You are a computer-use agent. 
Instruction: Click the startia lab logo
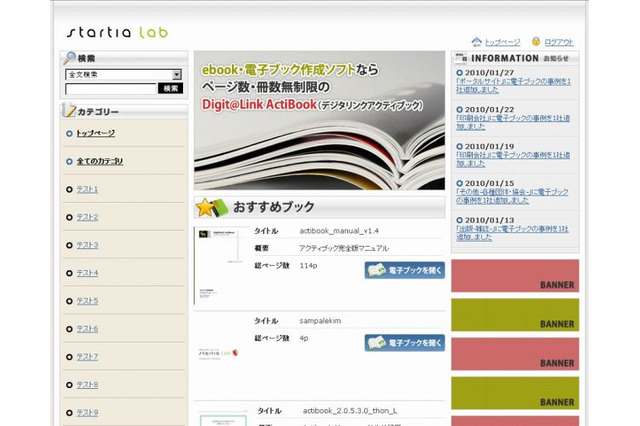(117, 32)
